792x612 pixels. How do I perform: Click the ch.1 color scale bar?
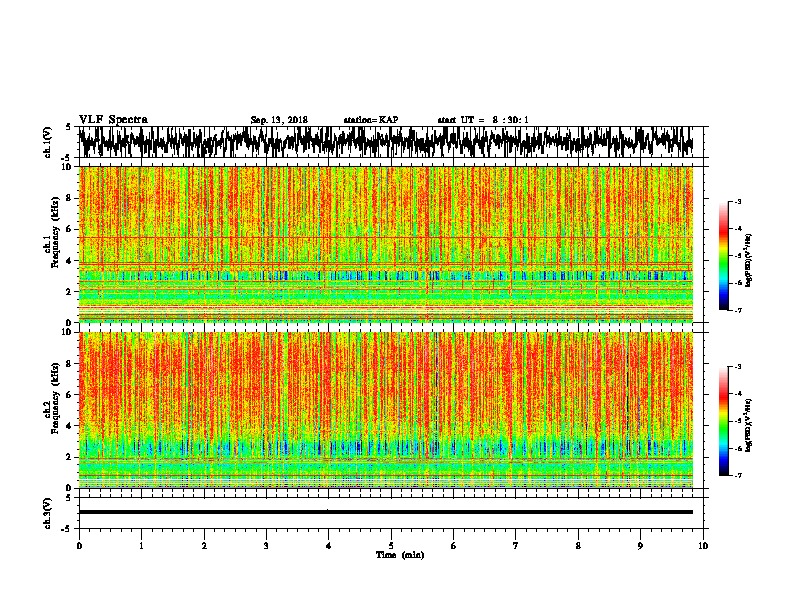pos(723,256)
